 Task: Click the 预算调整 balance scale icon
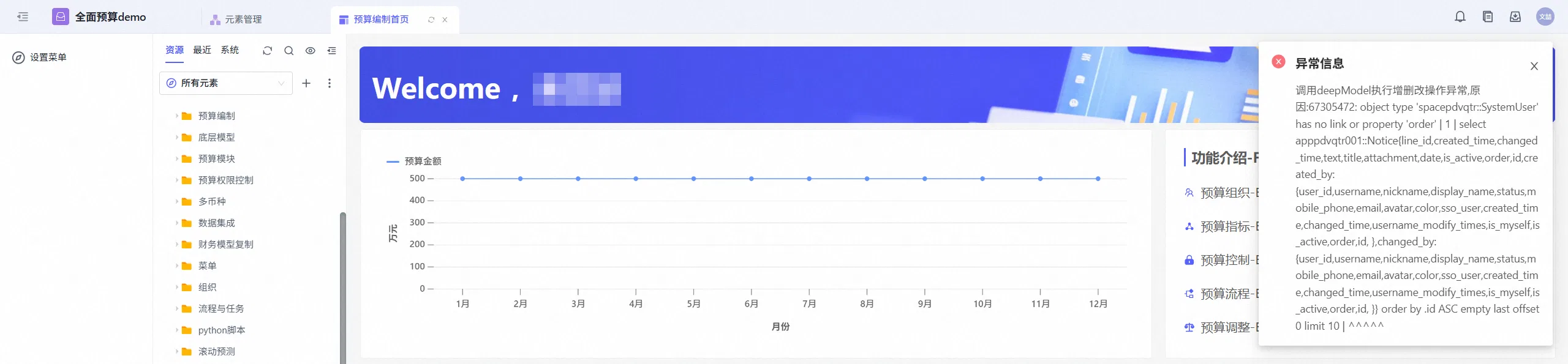tap(1189, 327)
